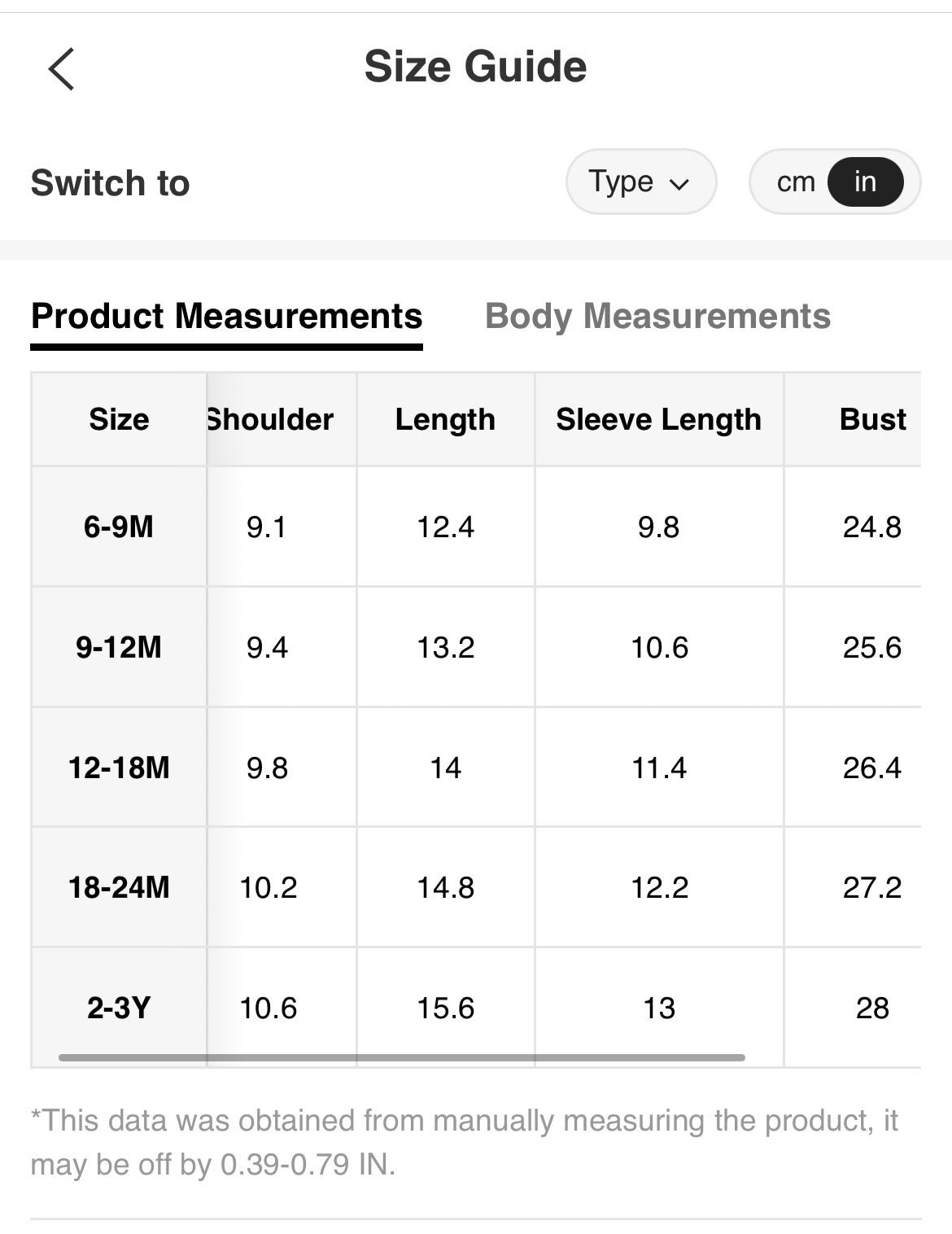Viewport: 952px width, 1234px height.
Task: Click the Size column header
Action: (x=119, y=419)
